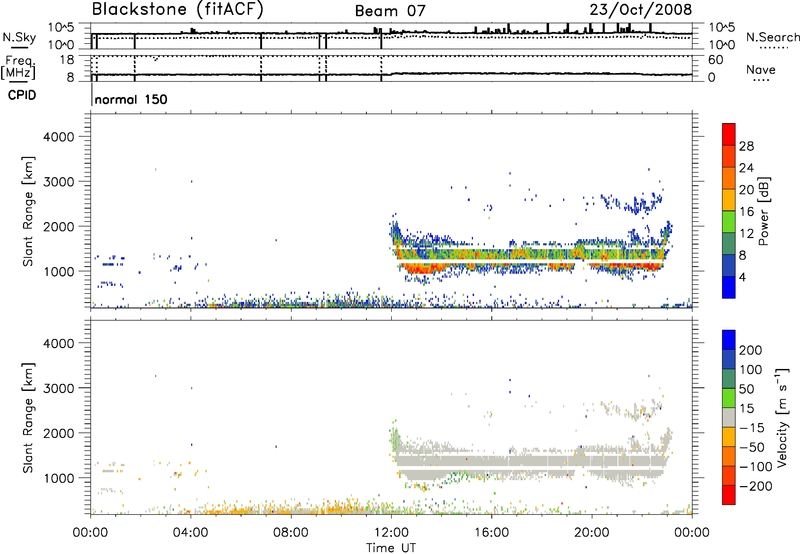Viewport: 800px width, 554px height.
Task: Click the N.Search legend label
Action: pyautogui.click(x=772, y=37)
